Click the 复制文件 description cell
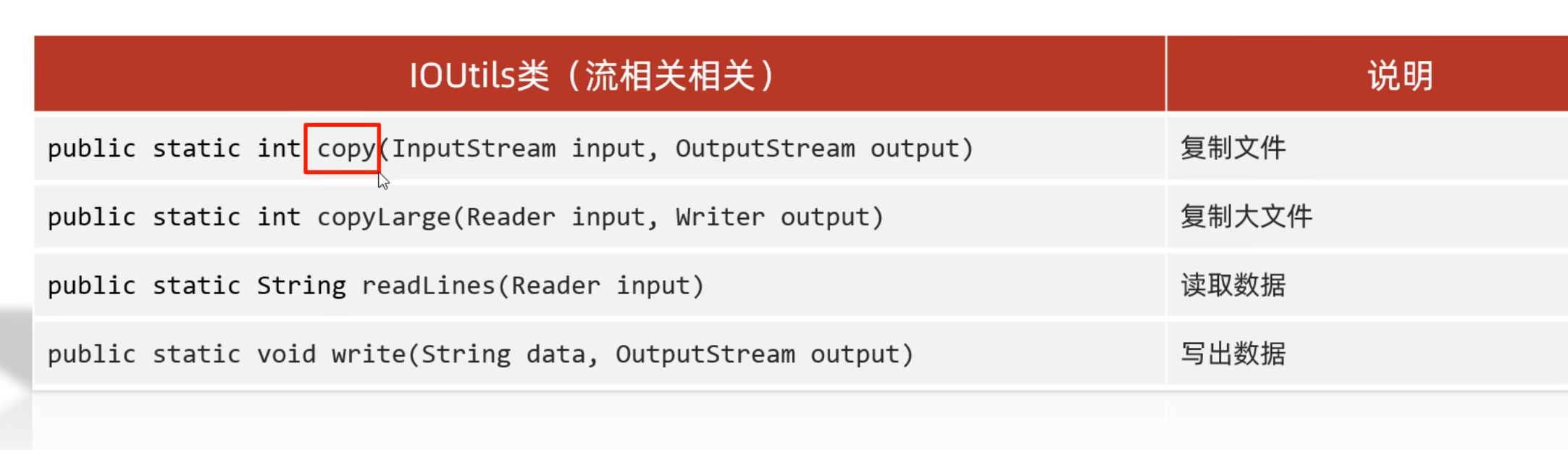 1233,148
